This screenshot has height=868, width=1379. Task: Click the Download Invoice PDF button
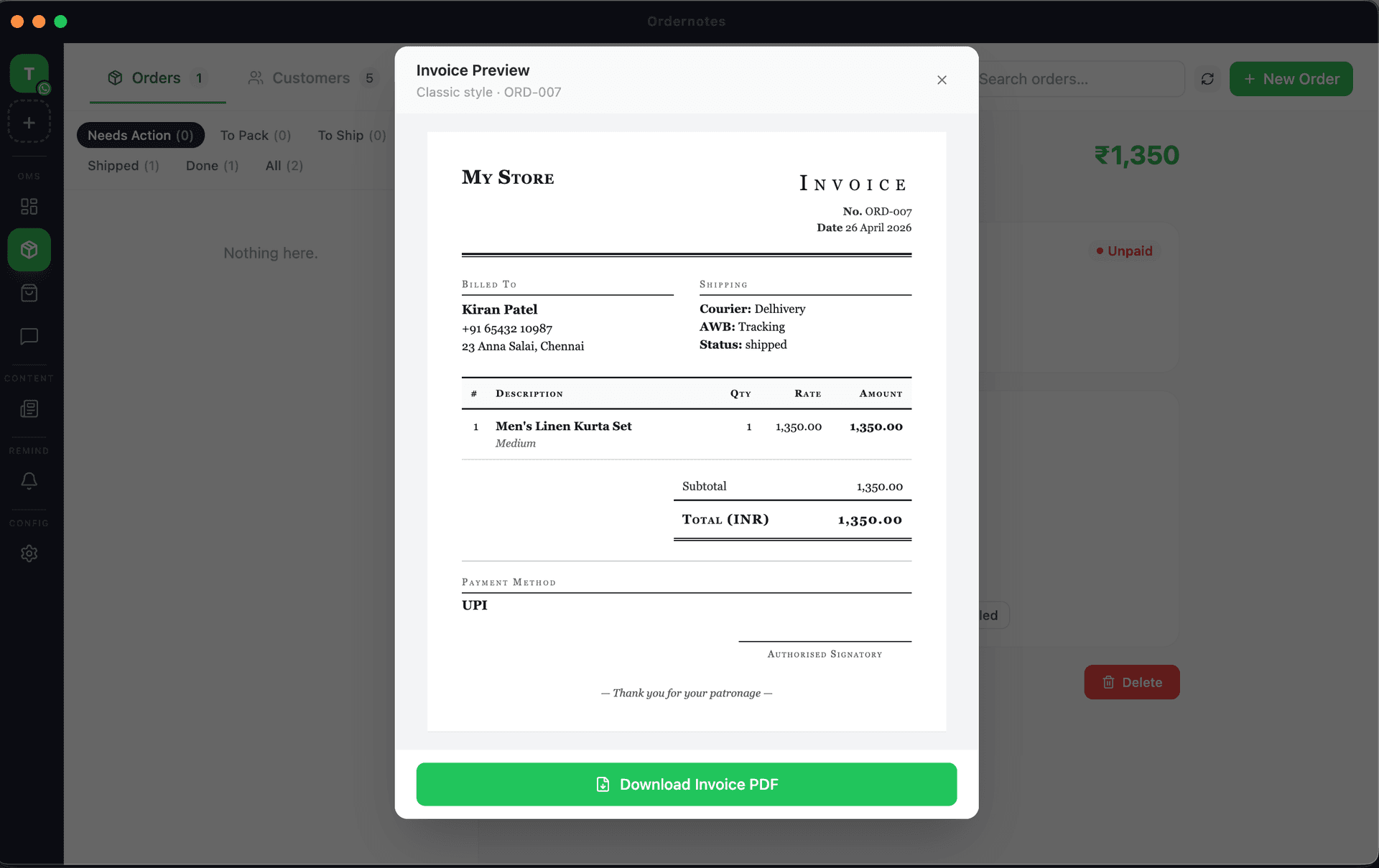(x=686, y=784)
